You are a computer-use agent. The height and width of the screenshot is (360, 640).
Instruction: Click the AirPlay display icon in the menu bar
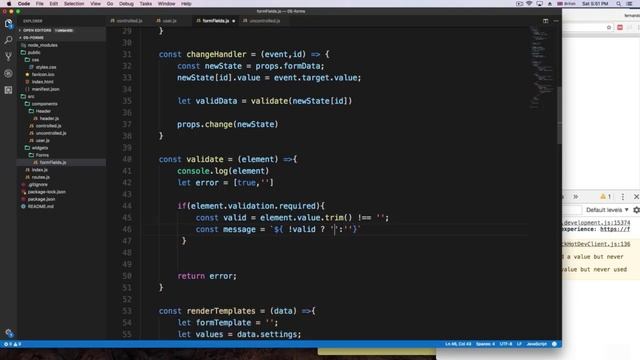click(x=540, y=4)
